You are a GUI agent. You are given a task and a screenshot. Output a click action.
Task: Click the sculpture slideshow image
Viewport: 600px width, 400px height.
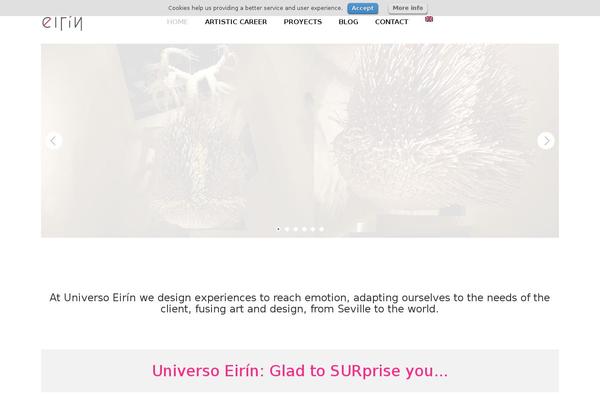pyautogui.click(x=300, y=140)
